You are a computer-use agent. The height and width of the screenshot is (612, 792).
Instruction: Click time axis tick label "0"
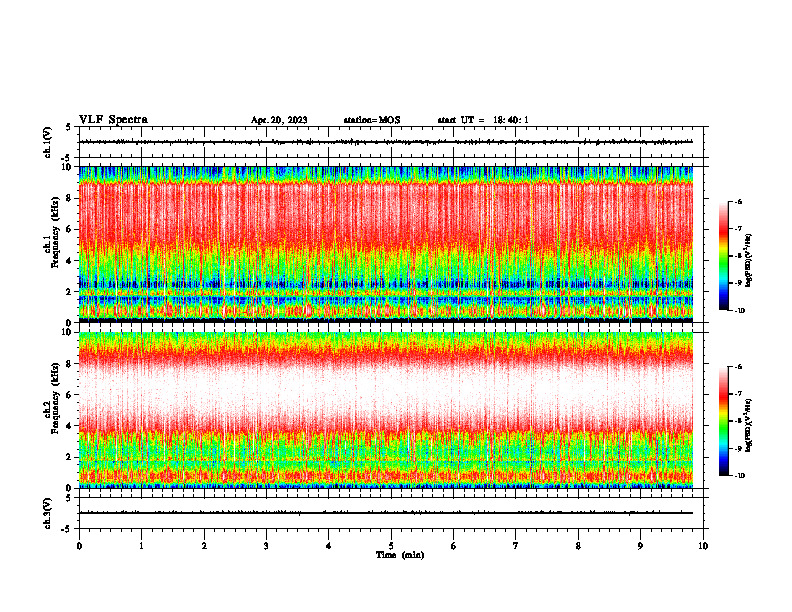click(79, 546)
